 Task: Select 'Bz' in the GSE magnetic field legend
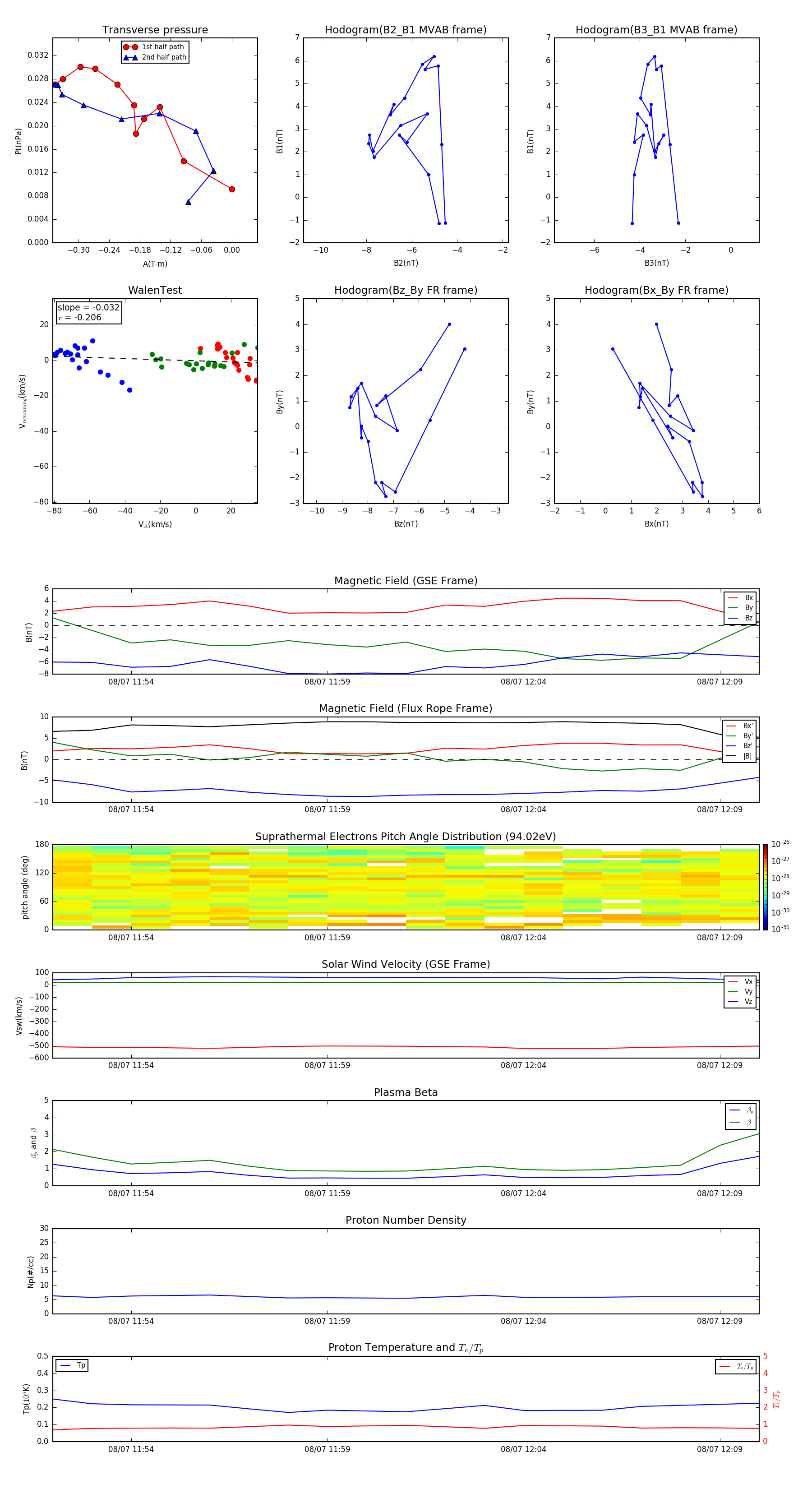click(x=741, y=618)
